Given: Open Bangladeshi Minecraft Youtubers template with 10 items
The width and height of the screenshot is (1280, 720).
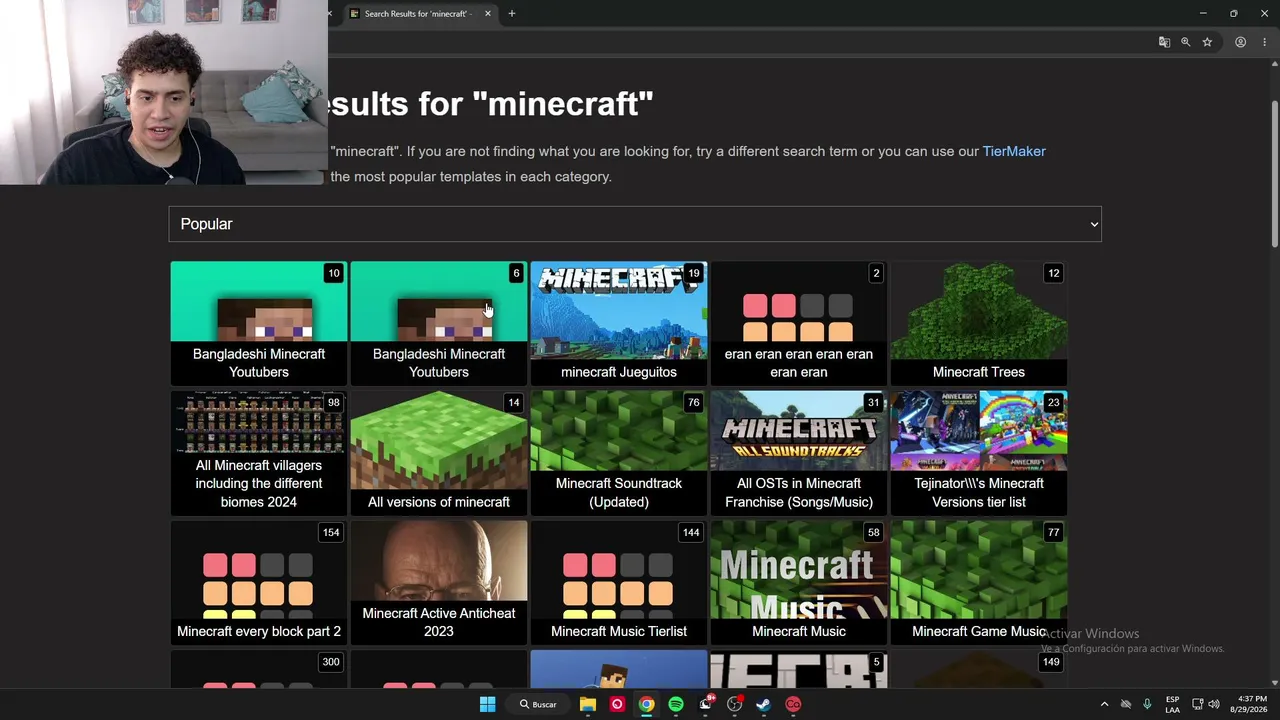Looking at the screenshot, I should tap(259, 323).
